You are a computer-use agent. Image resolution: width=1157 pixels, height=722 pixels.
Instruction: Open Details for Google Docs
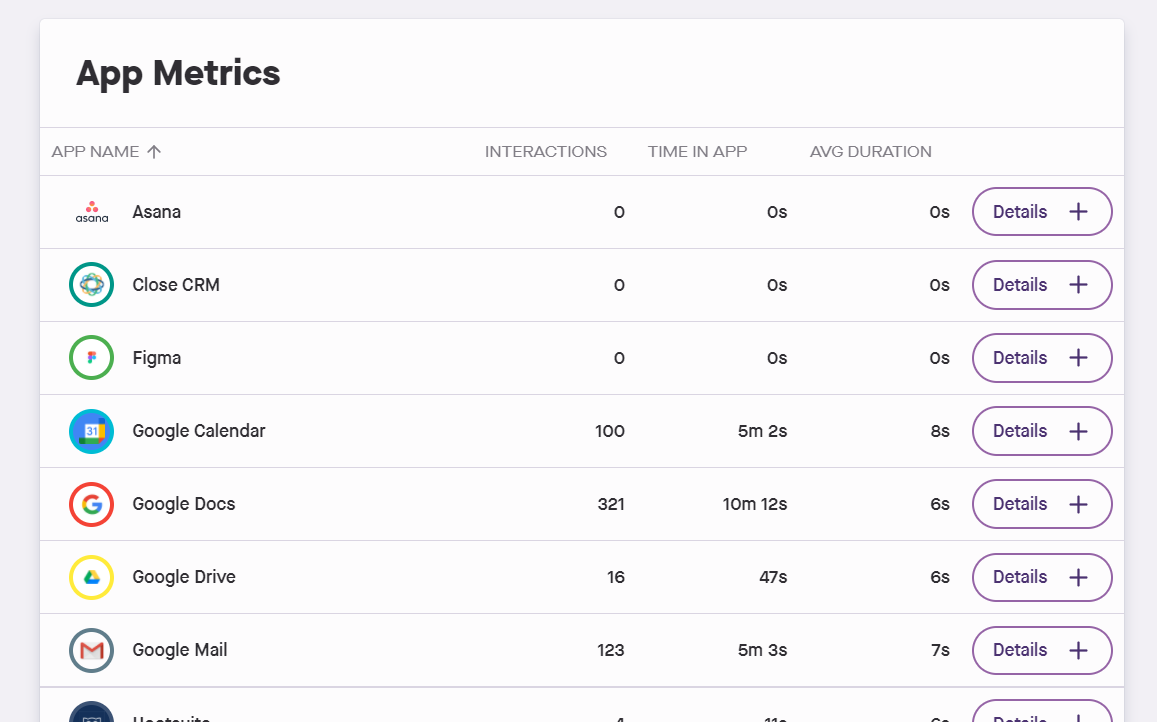point(1042,504)
